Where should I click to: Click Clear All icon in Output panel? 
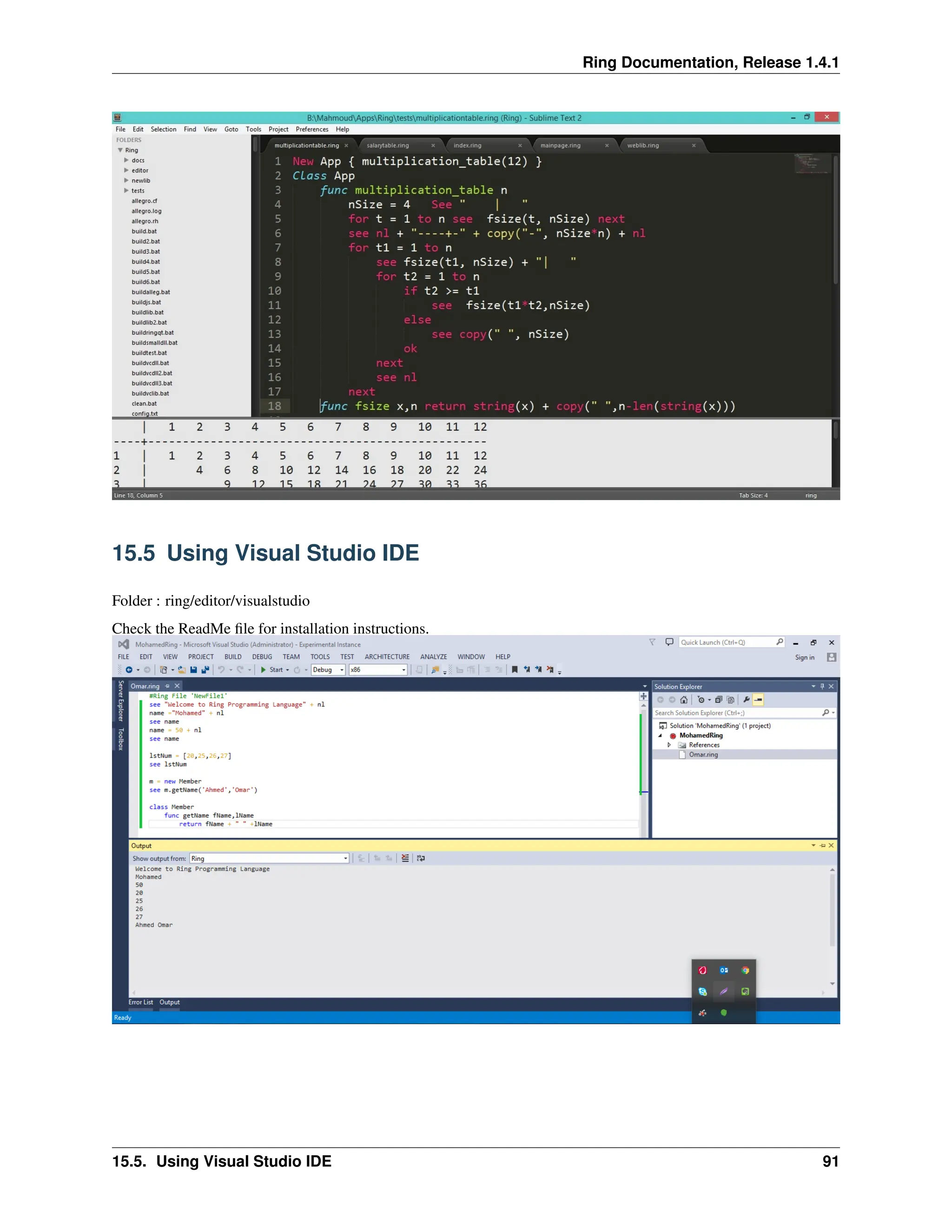pyautogui.click(x=405, y=858)
